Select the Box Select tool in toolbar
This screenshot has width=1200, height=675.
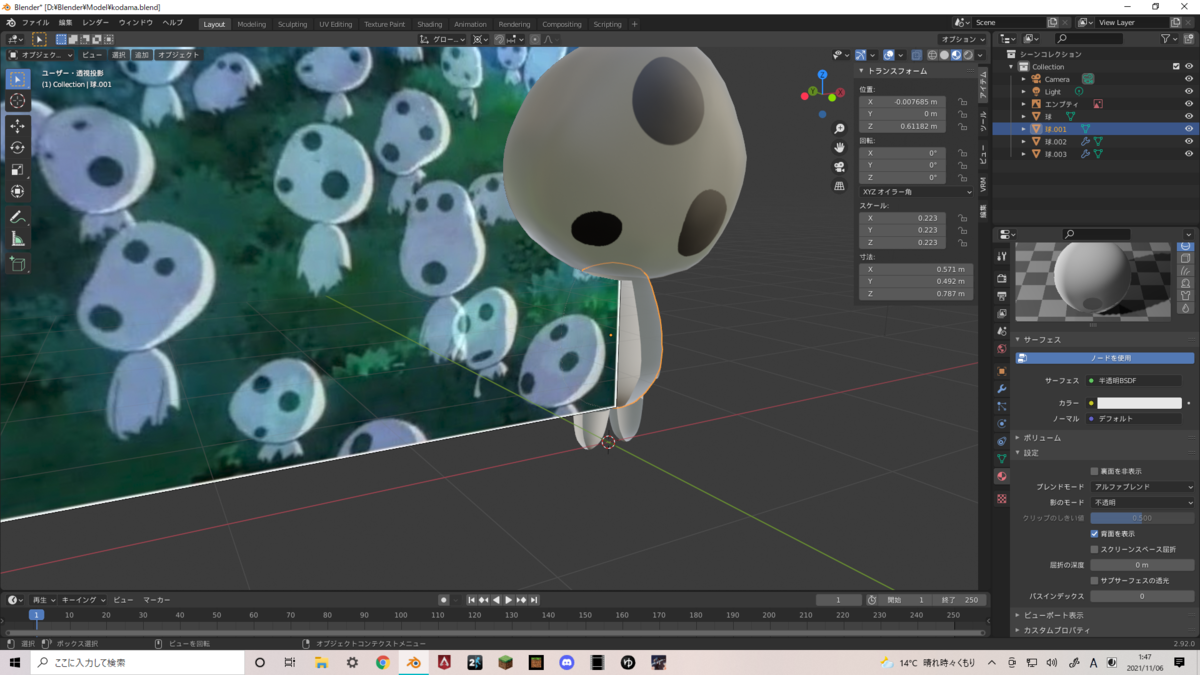(18, 79)
